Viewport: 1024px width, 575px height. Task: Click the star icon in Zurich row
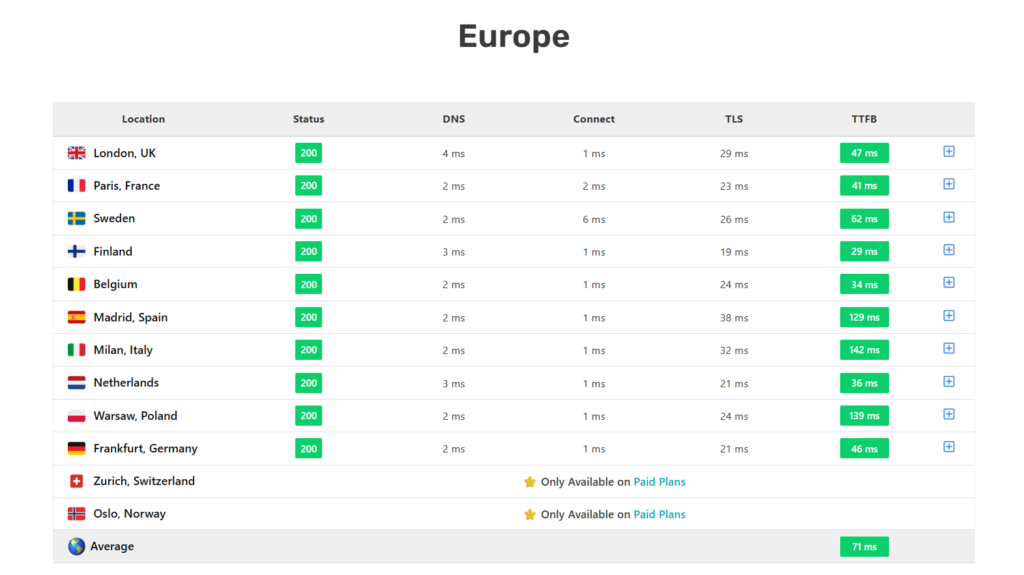tap(530, 482)
